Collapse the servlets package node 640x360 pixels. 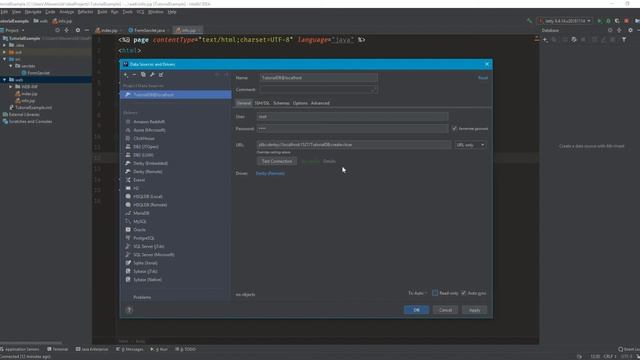pos(11,66)
